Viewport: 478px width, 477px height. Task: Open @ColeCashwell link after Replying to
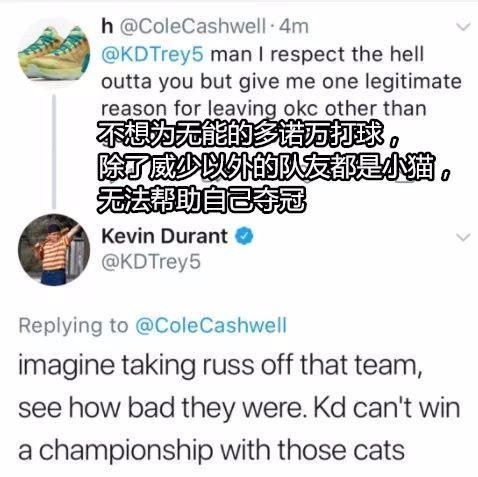tap(211, 326)
